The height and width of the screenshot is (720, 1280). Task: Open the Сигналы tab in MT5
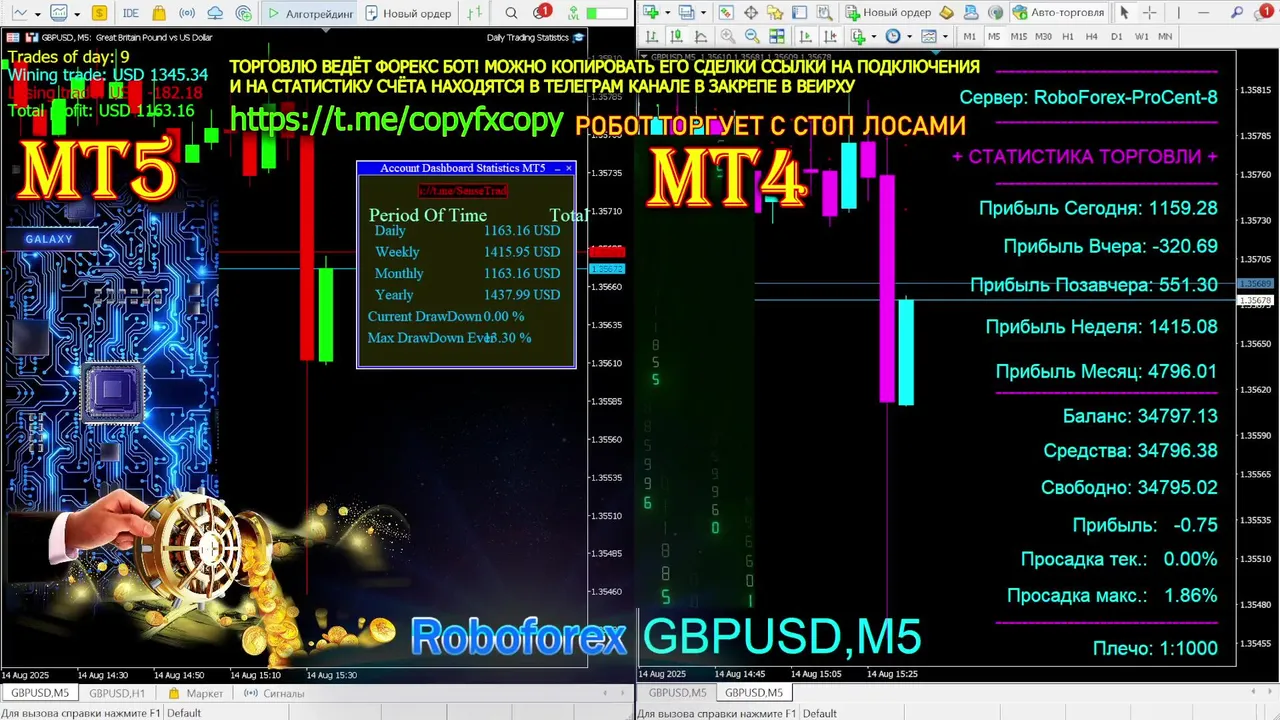[275, 693]
